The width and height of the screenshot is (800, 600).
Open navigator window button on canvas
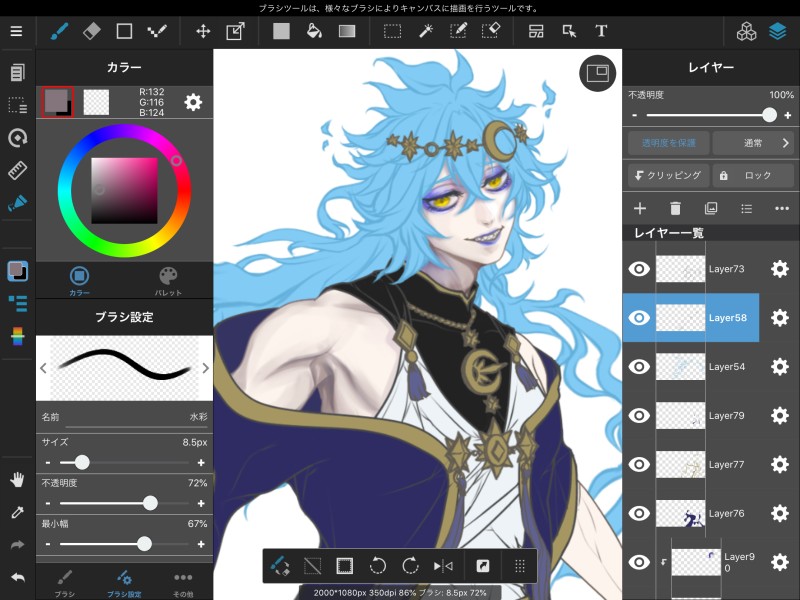(597, 73)
